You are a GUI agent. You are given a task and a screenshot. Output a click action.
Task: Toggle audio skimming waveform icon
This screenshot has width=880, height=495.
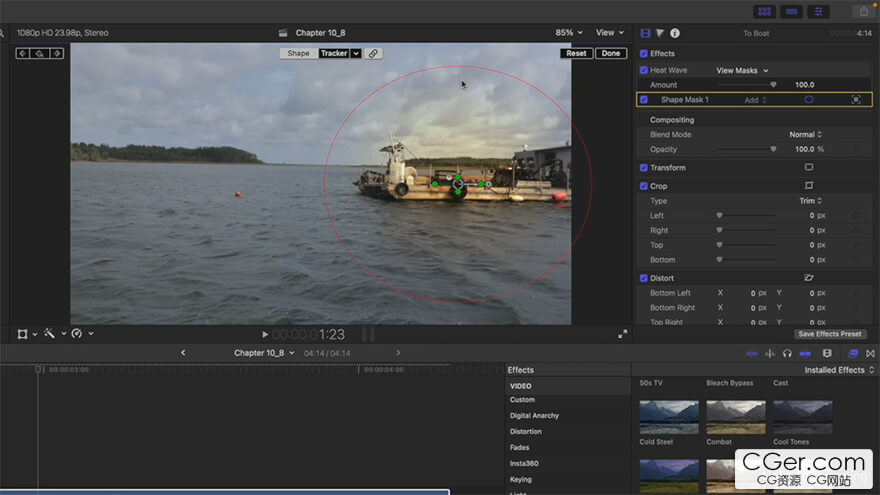(769, 354)
